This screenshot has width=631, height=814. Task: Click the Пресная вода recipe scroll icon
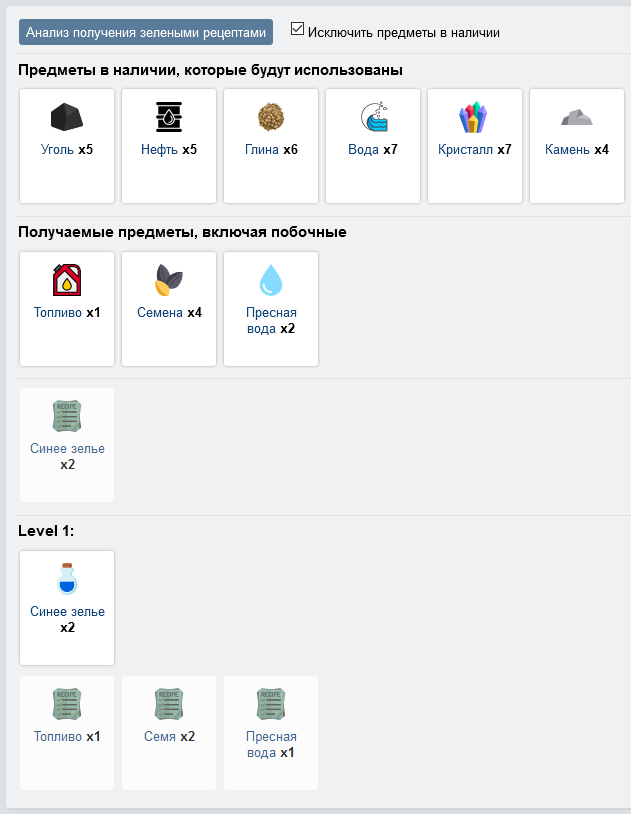point(271,704)
